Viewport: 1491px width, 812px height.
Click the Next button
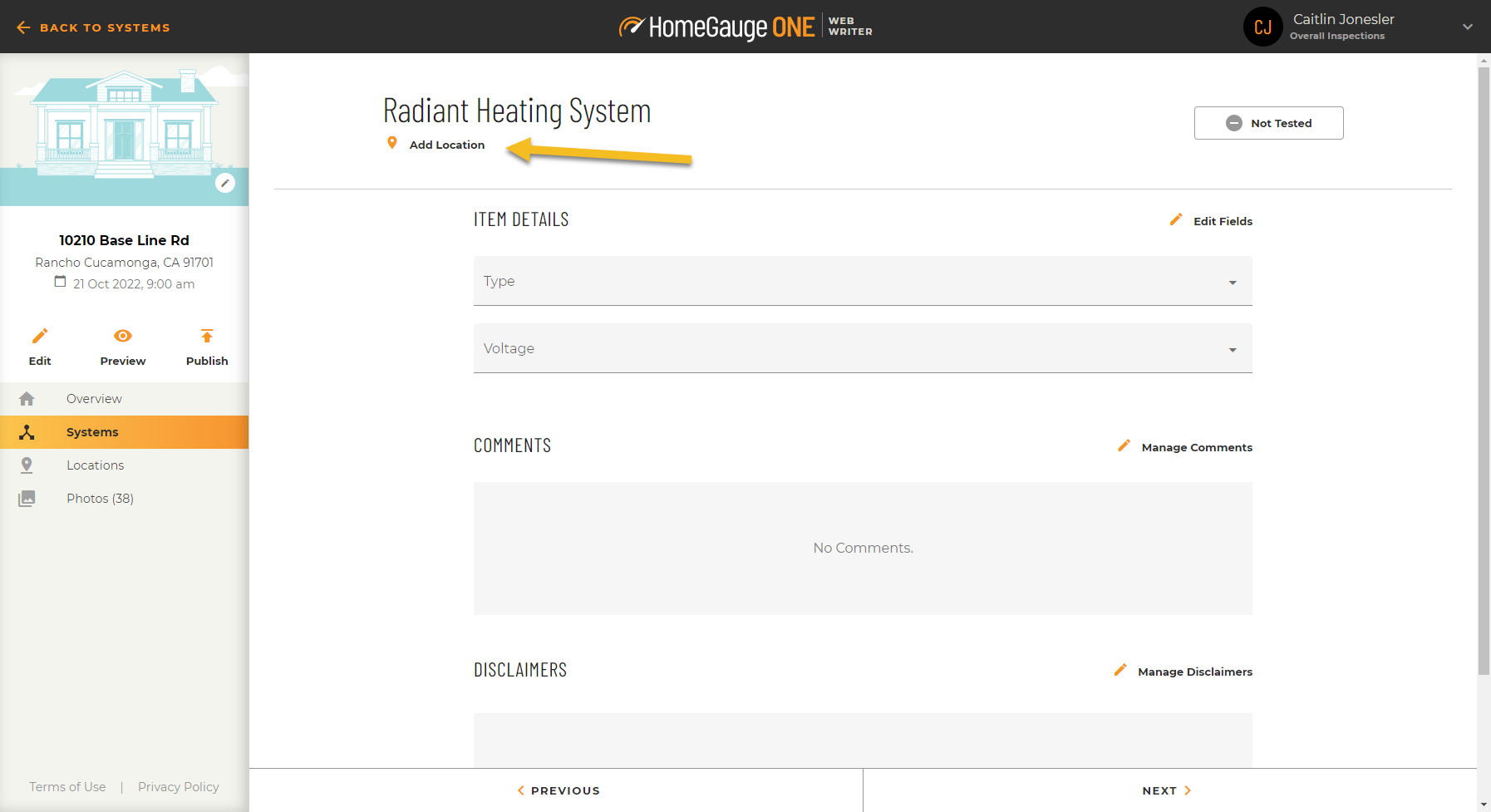pos(1166,790)
